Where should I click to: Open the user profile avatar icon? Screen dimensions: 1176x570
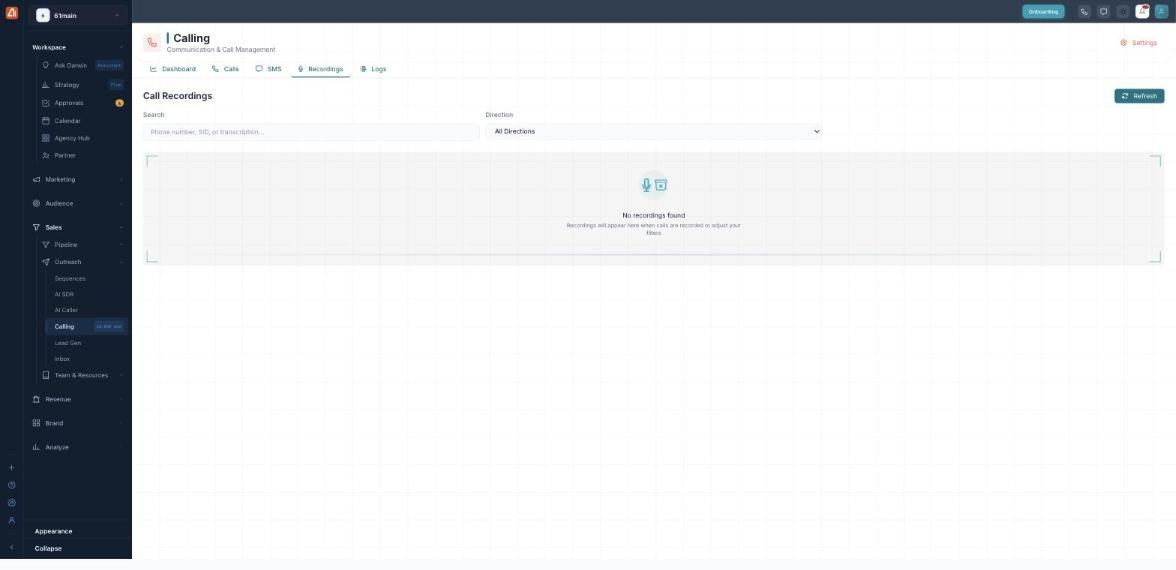click(x=1162, y=11)
